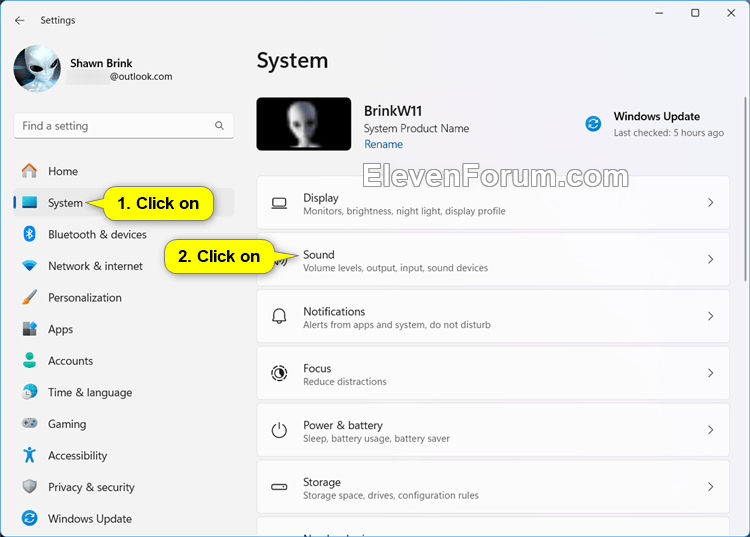This screenshot has height=537, width=750.
Task: Click the Privacy & security shield icon
Action: (29, 486)
